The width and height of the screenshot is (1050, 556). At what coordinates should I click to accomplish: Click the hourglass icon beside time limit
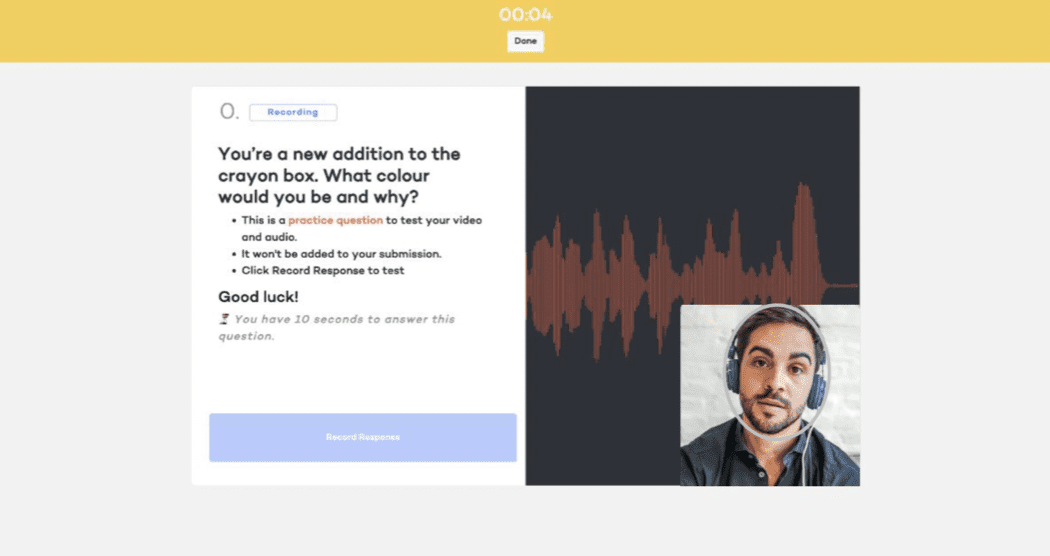[x=224, y=320]
